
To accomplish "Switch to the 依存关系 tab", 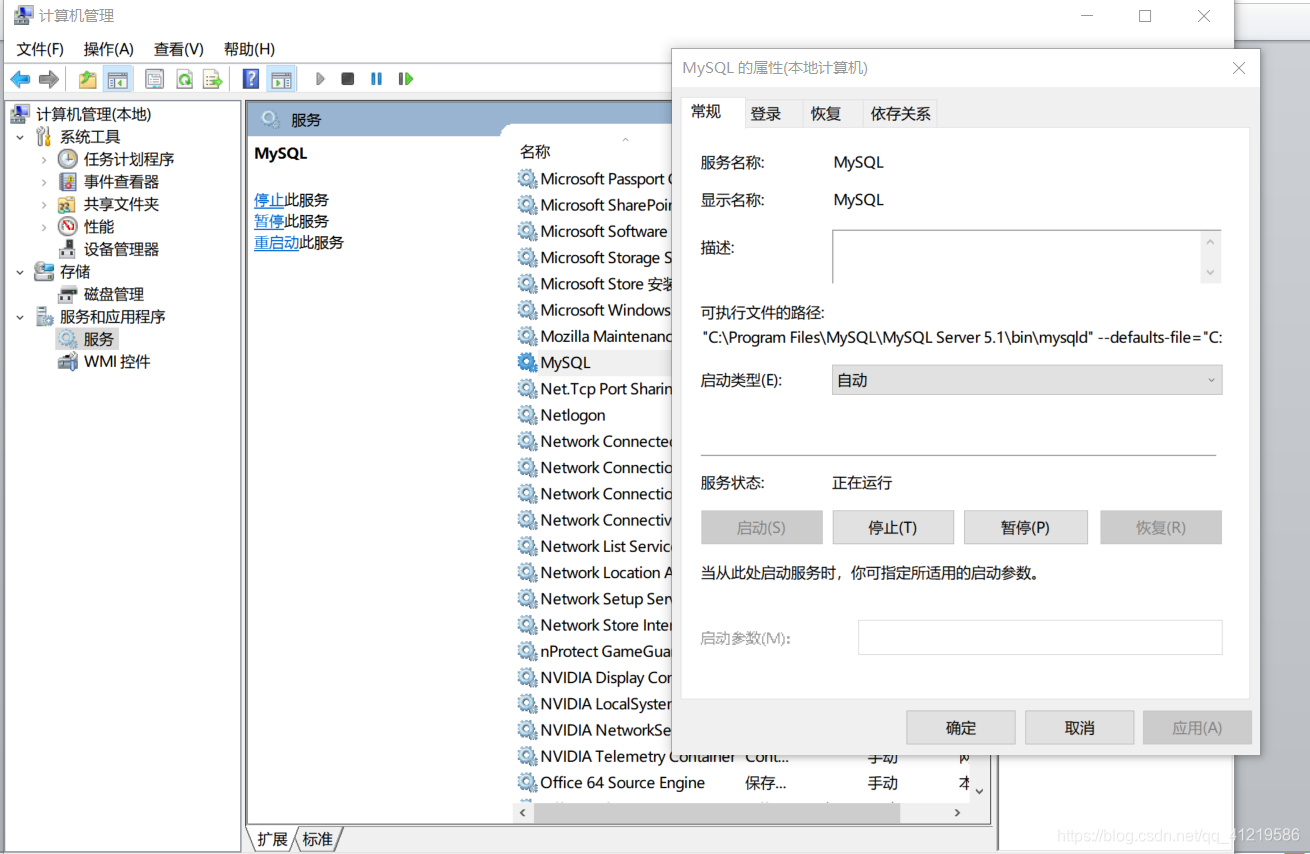I will point(900,114).
